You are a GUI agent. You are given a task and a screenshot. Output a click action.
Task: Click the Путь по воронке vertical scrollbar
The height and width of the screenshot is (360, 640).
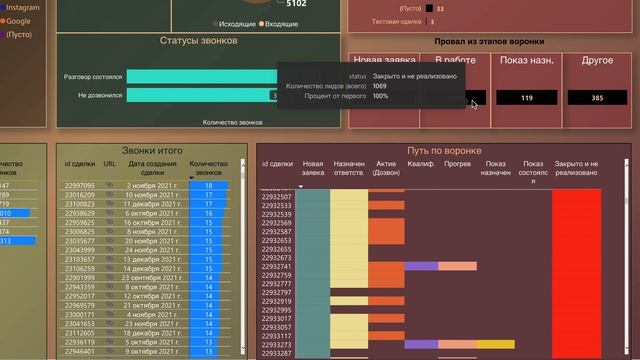(x=627, y=257)
